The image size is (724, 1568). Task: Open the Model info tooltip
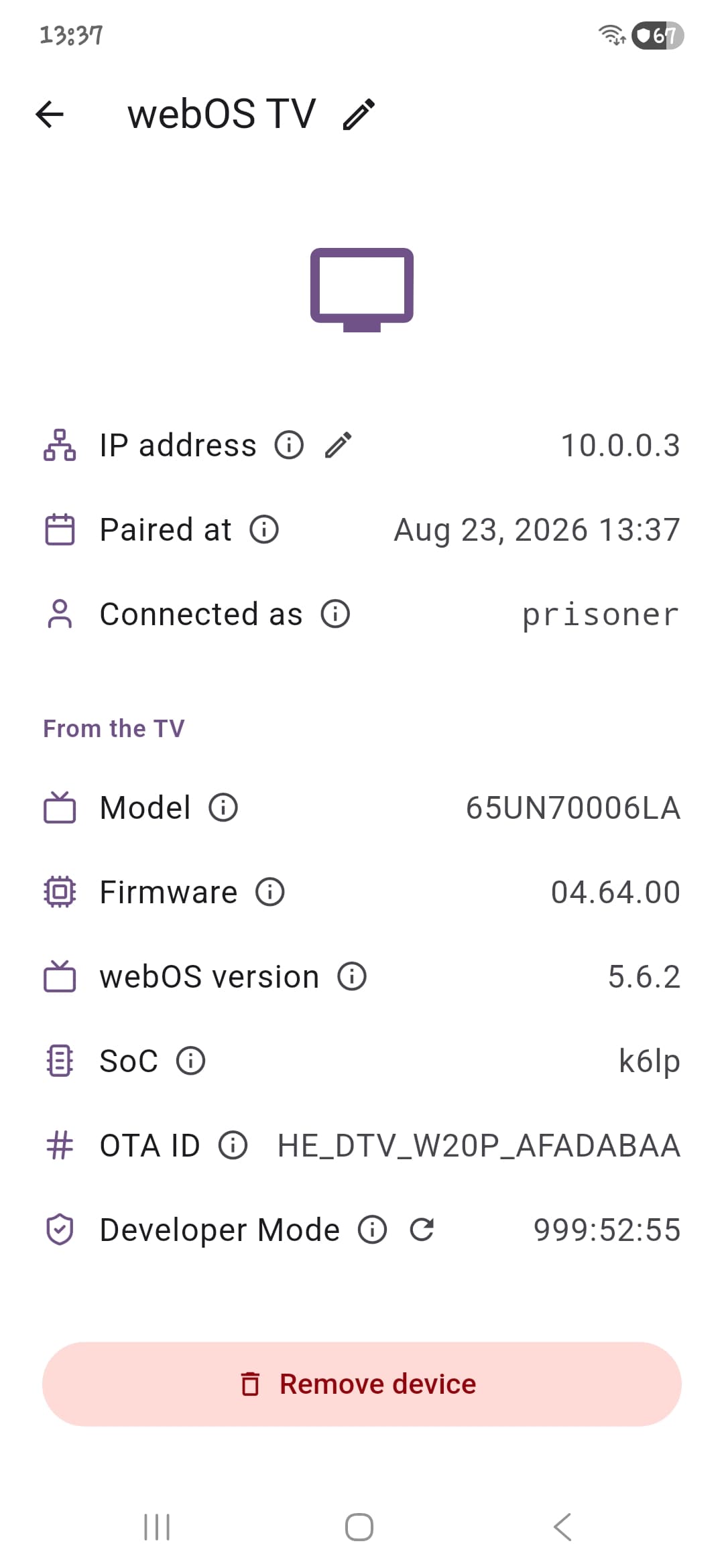[223, 807]
